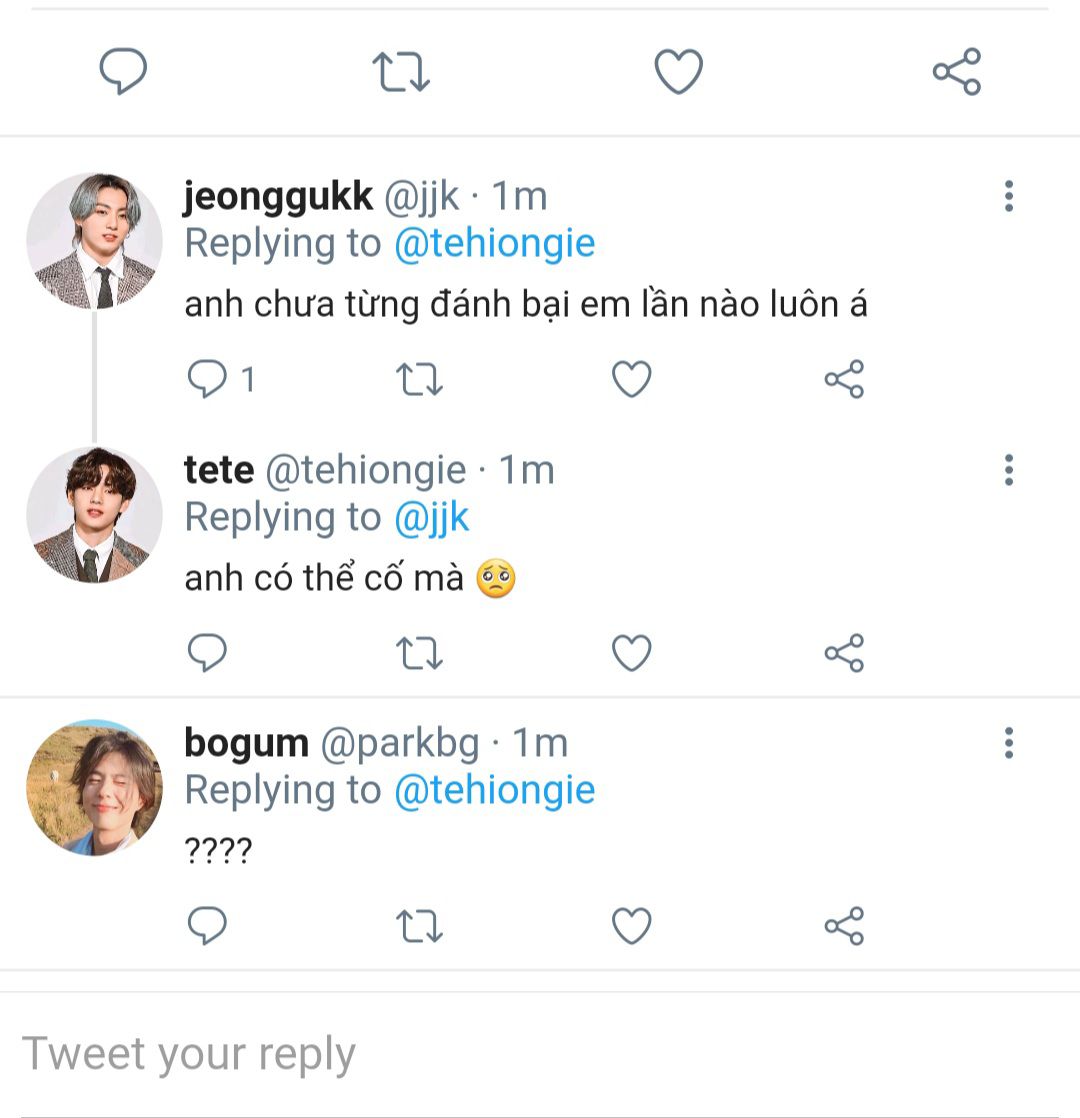The image size is (1080, 1118).
Task: Reply to the main tweet at top
Action: coord(123,73)
